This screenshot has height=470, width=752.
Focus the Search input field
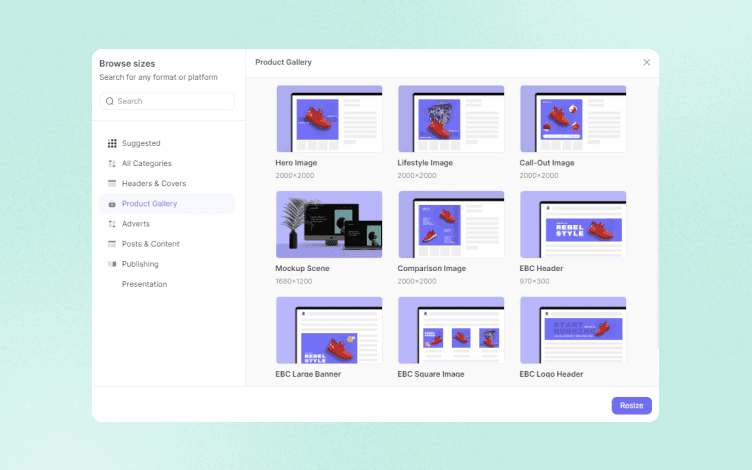167,101
